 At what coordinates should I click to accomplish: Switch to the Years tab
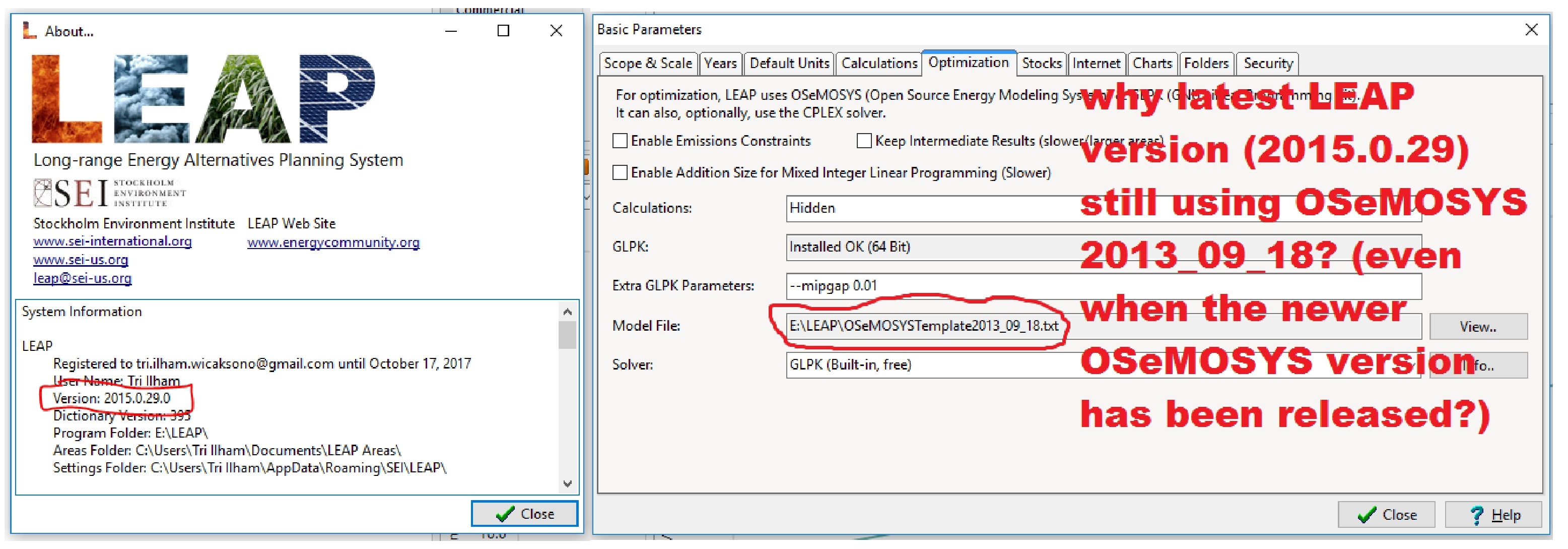pos(721,64)
